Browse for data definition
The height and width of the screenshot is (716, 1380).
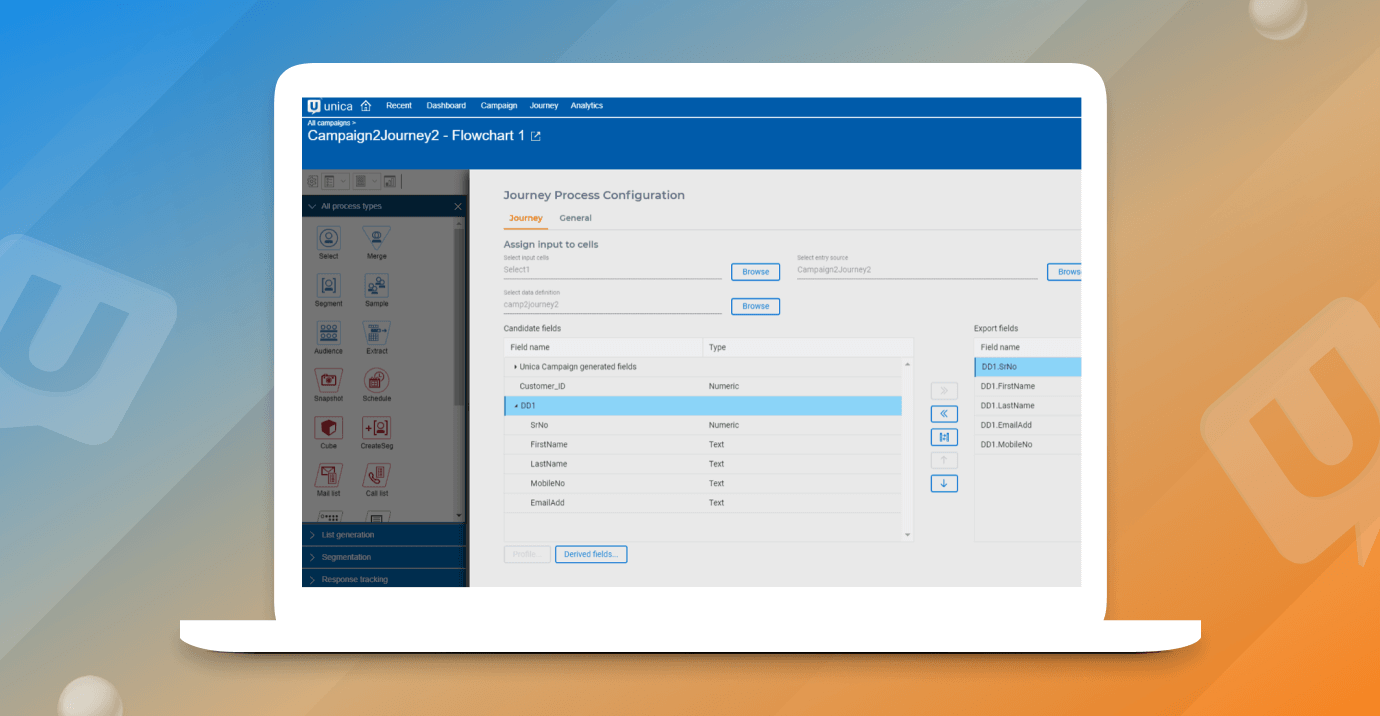(x=756, y=306)
